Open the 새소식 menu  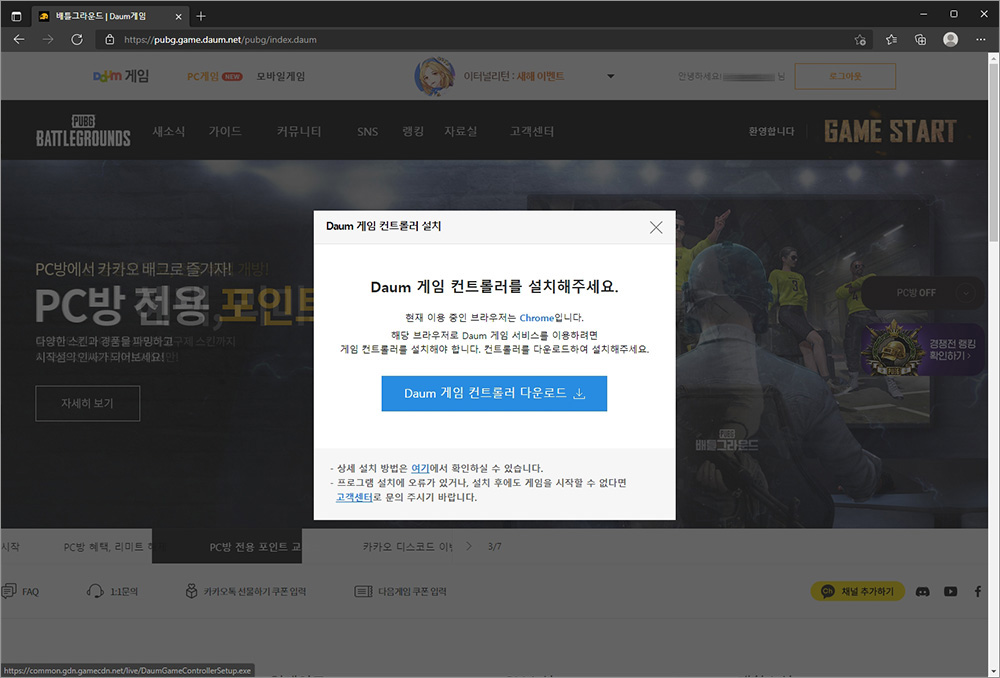click(x=168, y=131)
